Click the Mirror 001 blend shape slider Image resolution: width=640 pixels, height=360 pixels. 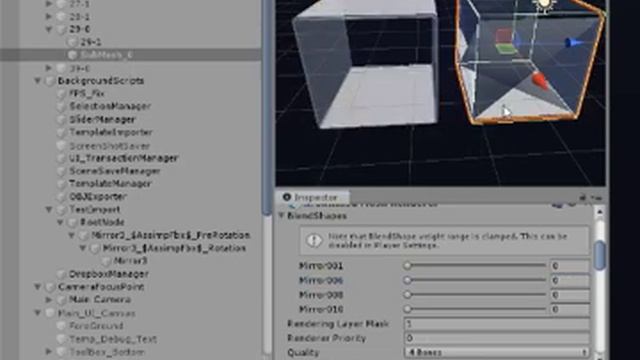tap(476, 266)
